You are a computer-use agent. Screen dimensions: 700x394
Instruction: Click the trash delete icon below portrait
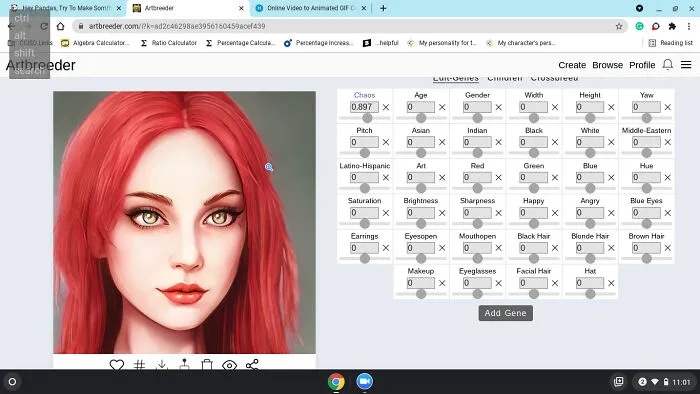tap(207, 365)
